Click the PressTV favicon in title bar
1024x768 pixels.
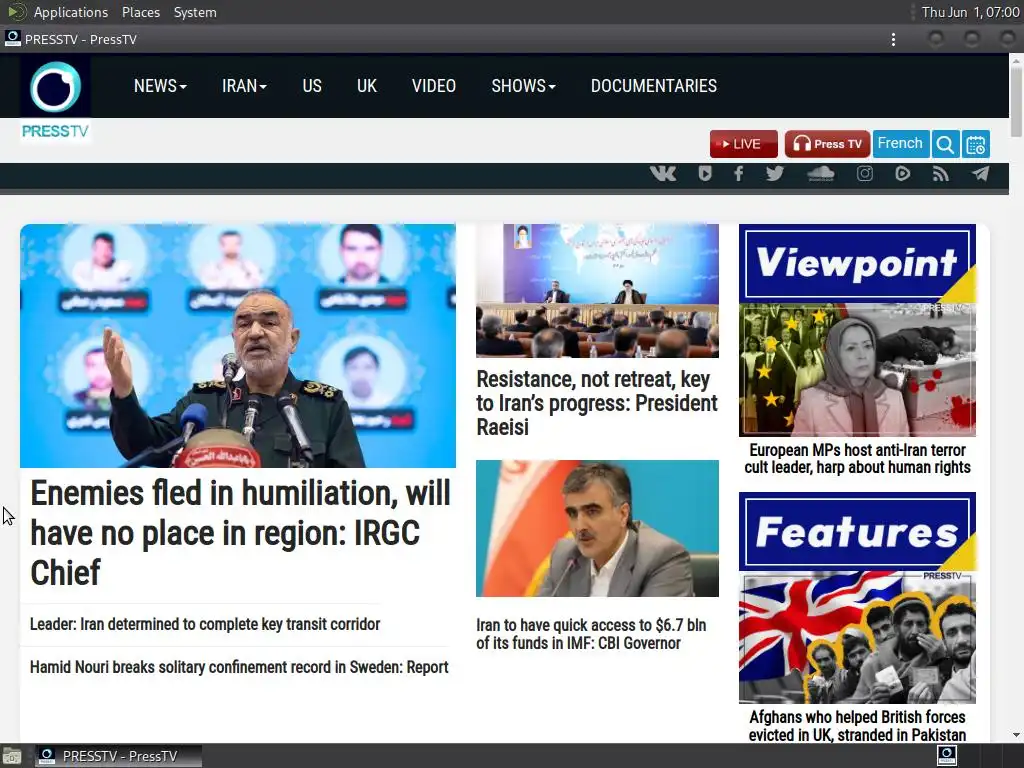pyautogui.click(x=12, y=39)
